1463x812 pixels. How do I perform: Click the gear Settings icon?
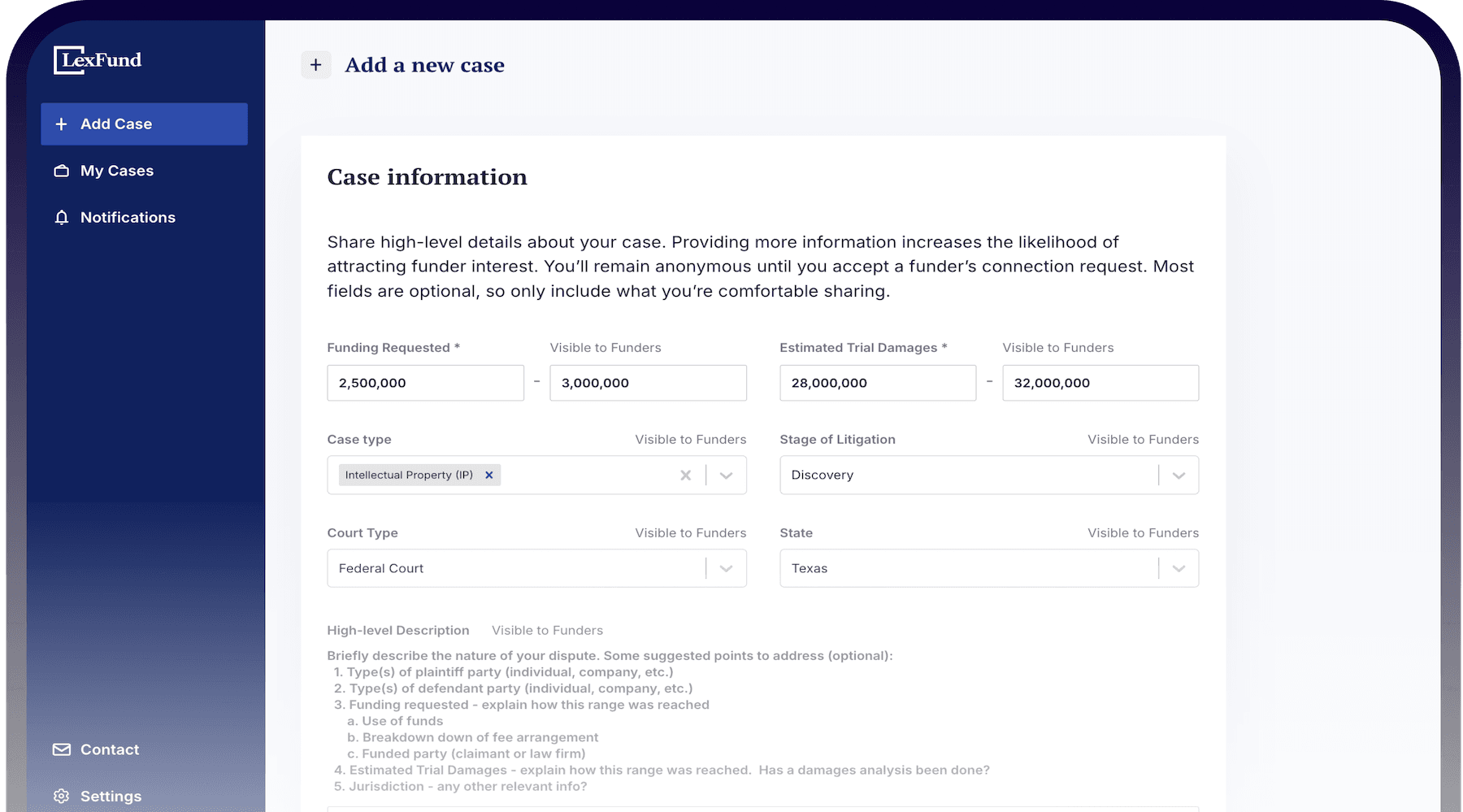click(x=62, y=796)
